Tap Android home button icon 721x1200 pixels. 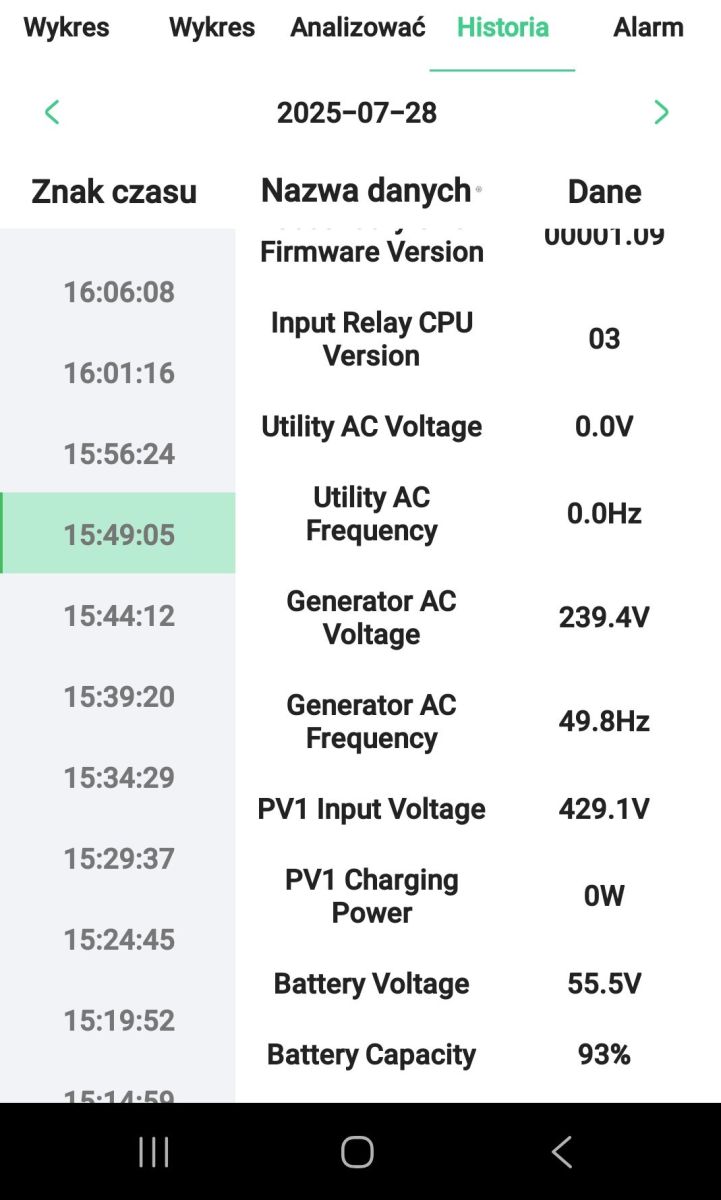[x=357, y=1152]
